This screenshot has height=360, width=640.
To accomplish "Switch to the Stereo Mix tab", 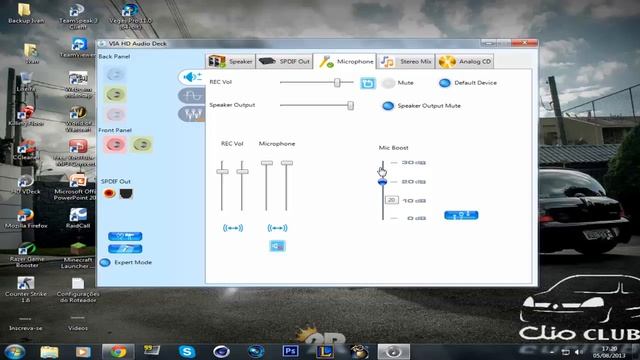I will coord(406,61).
